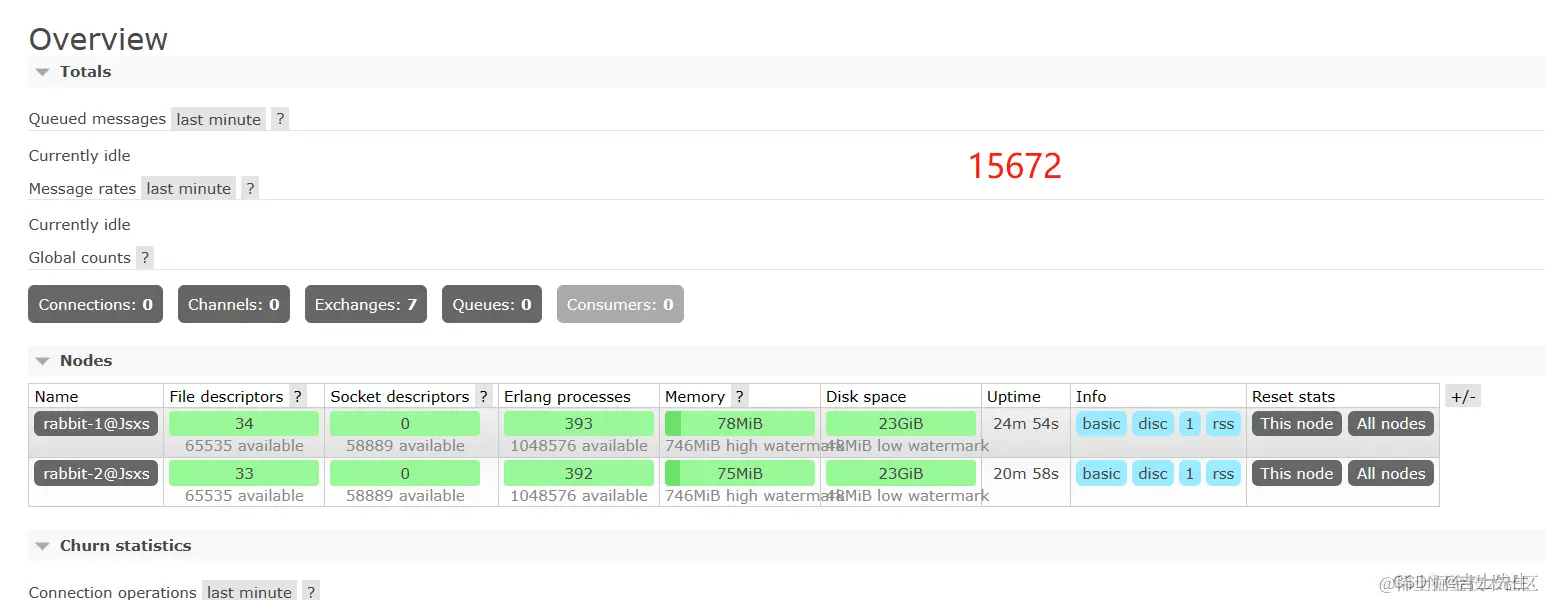Click the disc tag for rabbit-2

pos(1153,474)
